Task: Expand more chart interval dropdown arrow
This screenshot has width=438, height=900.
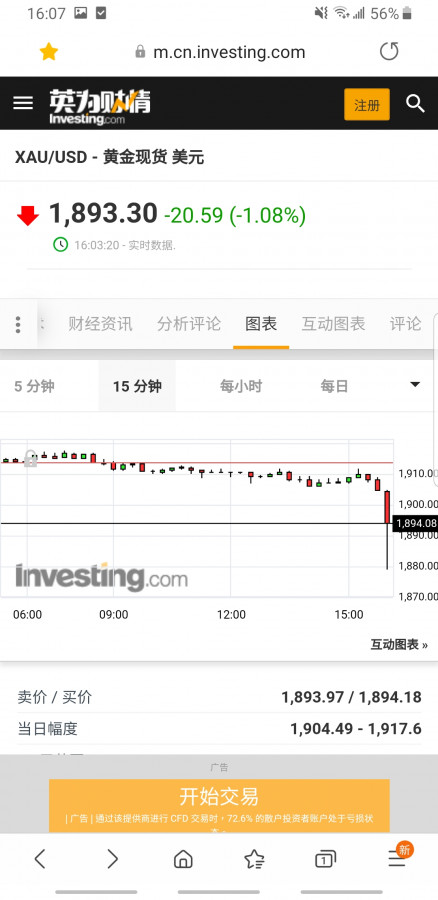Action: (x=415, y=385)
